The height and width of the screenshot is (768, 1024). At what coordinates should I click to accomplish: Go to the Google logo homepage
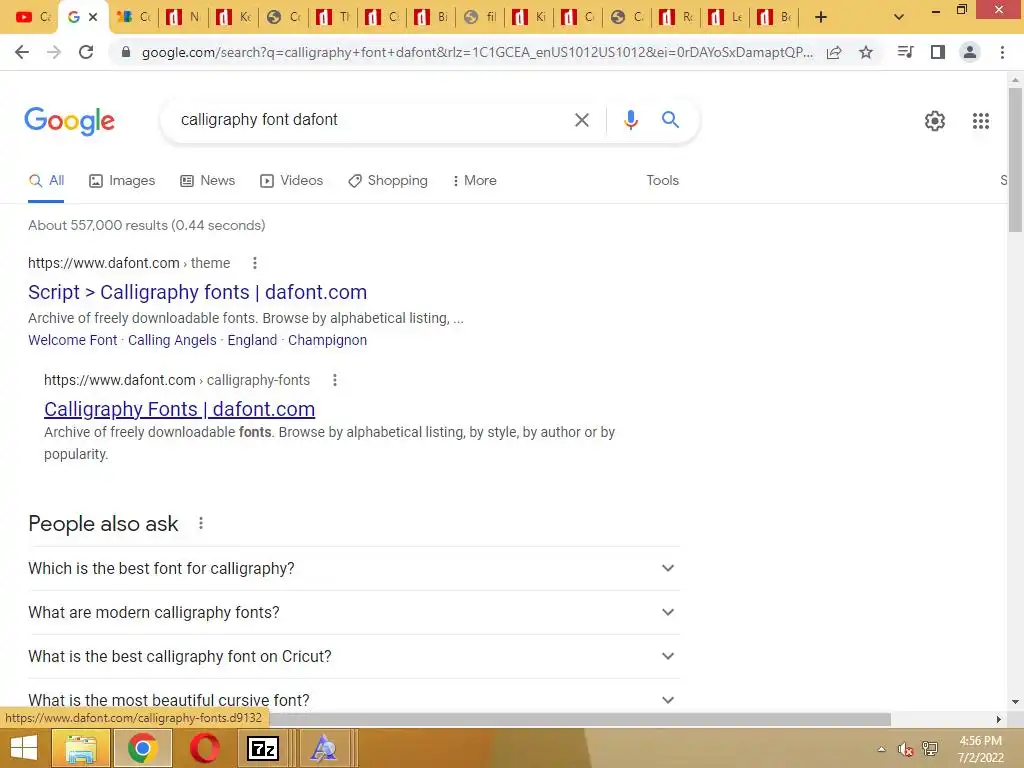coord(70,121)
